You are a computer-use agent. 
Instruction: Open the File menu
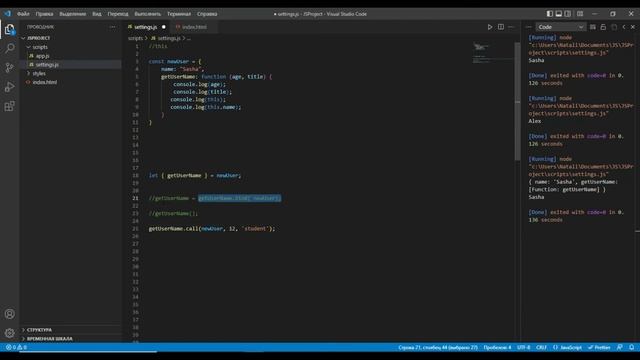click(x=23, y=14)
